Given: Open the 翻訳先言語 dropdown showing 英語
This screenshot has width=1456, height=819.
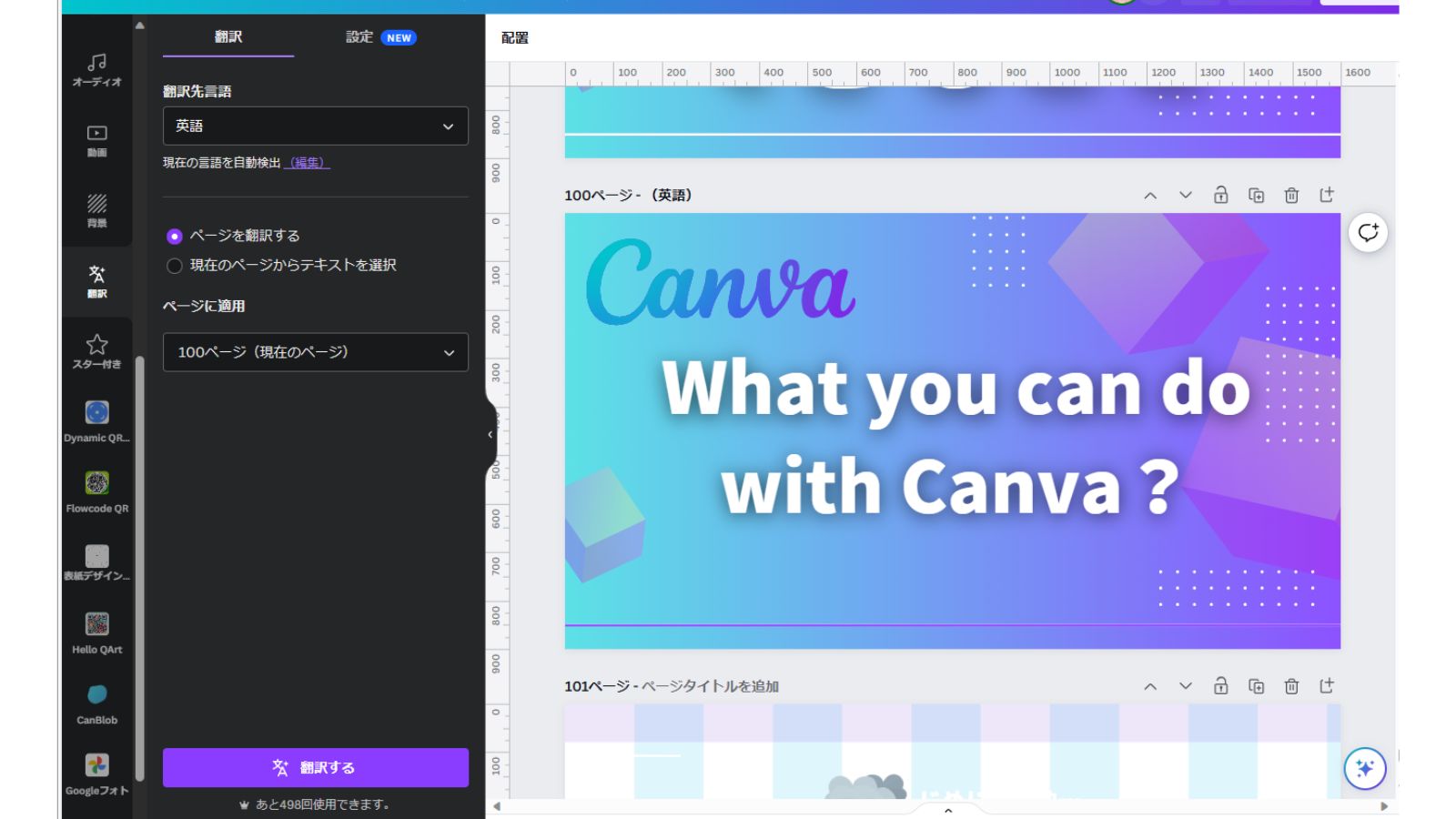Looking at the screenshot, I should click(316, 126).
